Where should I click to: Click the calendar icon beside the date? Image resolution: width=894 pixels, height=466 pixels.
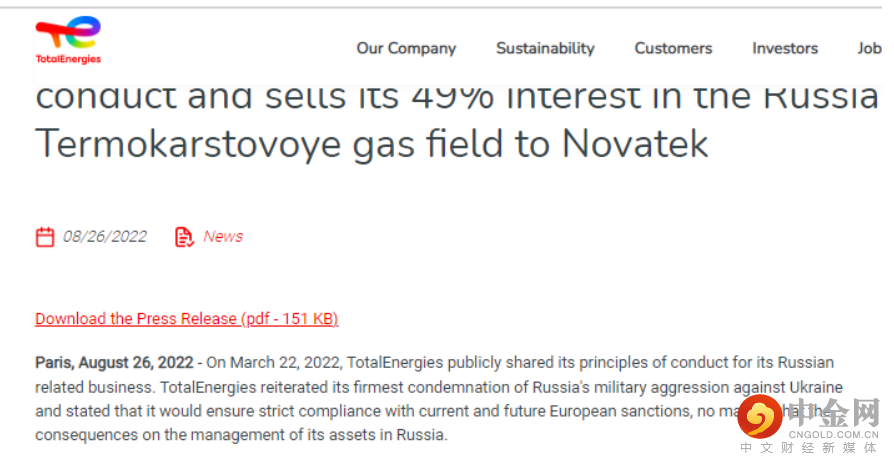click(45, 237)
